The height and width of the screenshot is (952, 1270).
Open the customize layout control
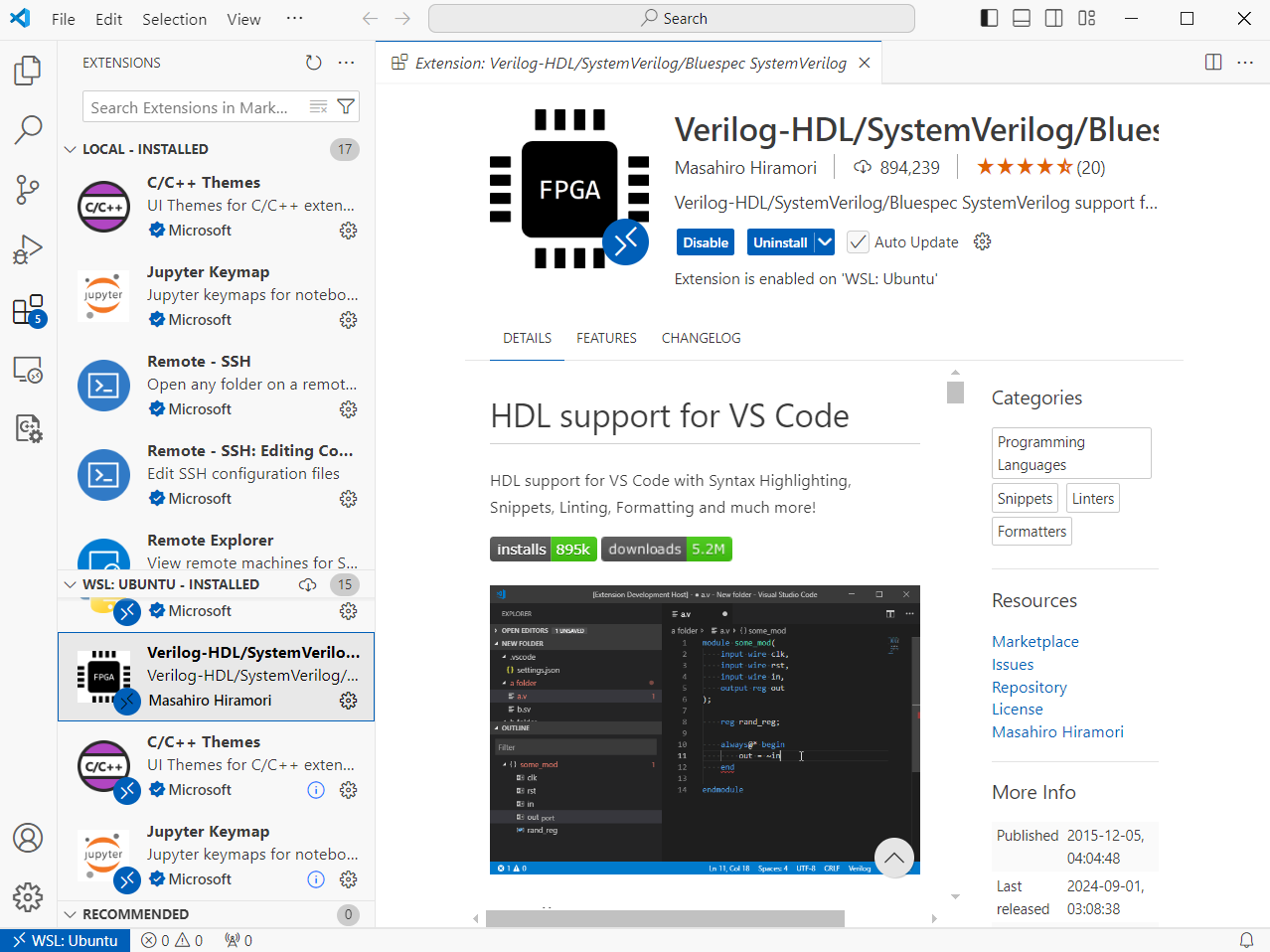[1087, 18]
